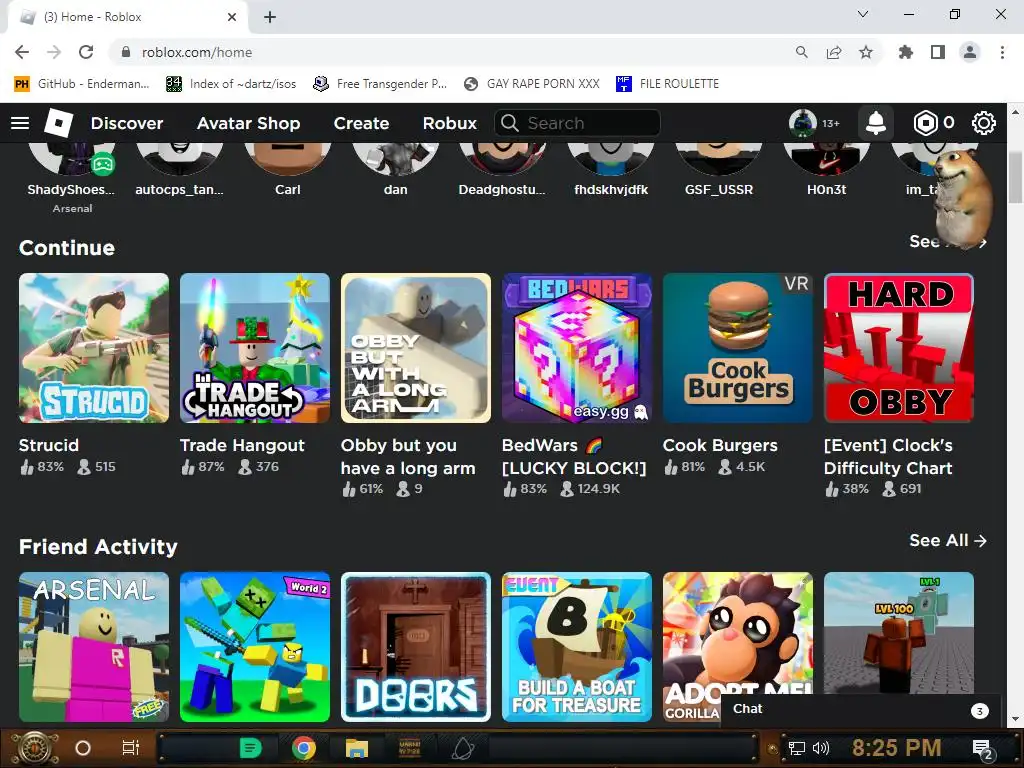Open the blue World 2 sword game thumbnail
Screen dimensions: 1024x768
(255, 647)
